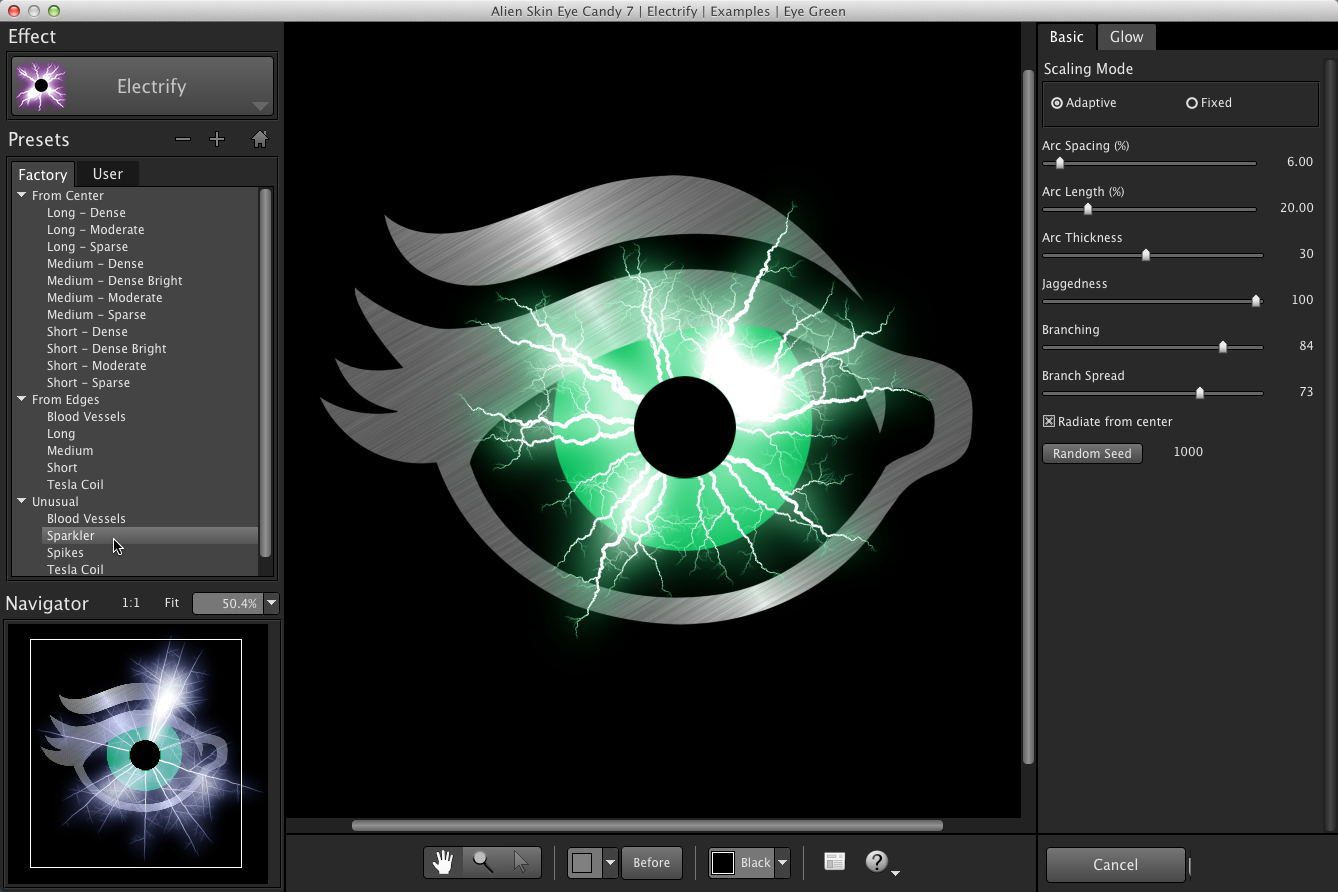
Task: Cancel the Electrify effect
Action: tap(1115, 864)
